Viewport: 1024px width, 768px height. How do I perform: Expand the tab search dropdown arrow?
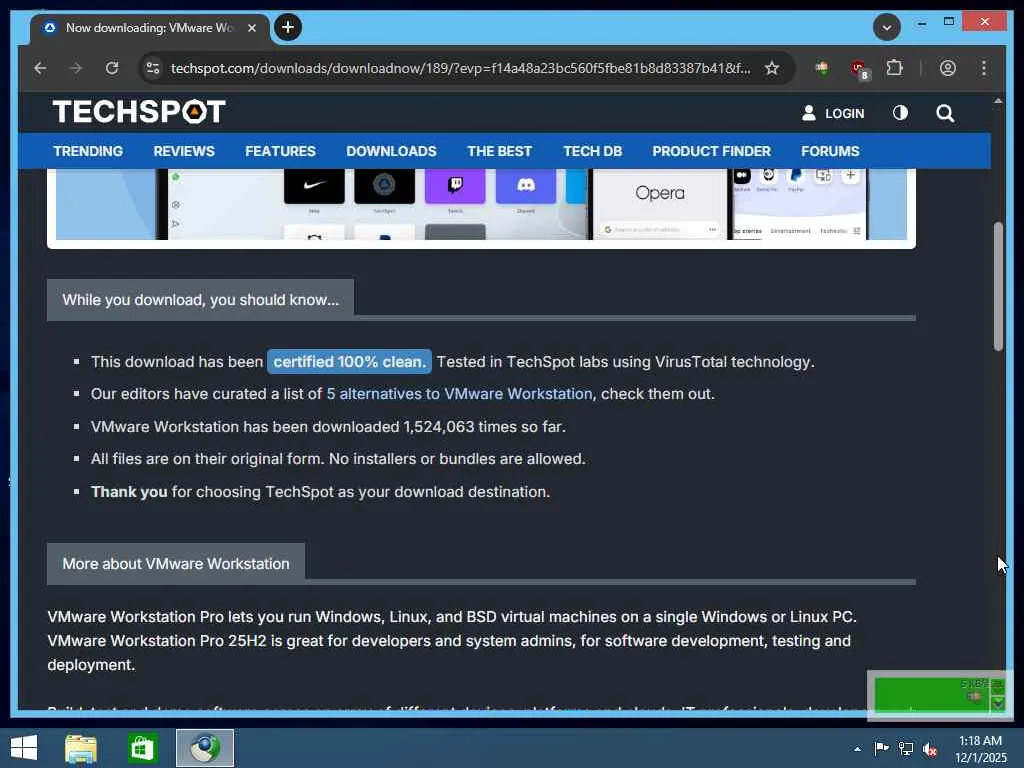887,27
